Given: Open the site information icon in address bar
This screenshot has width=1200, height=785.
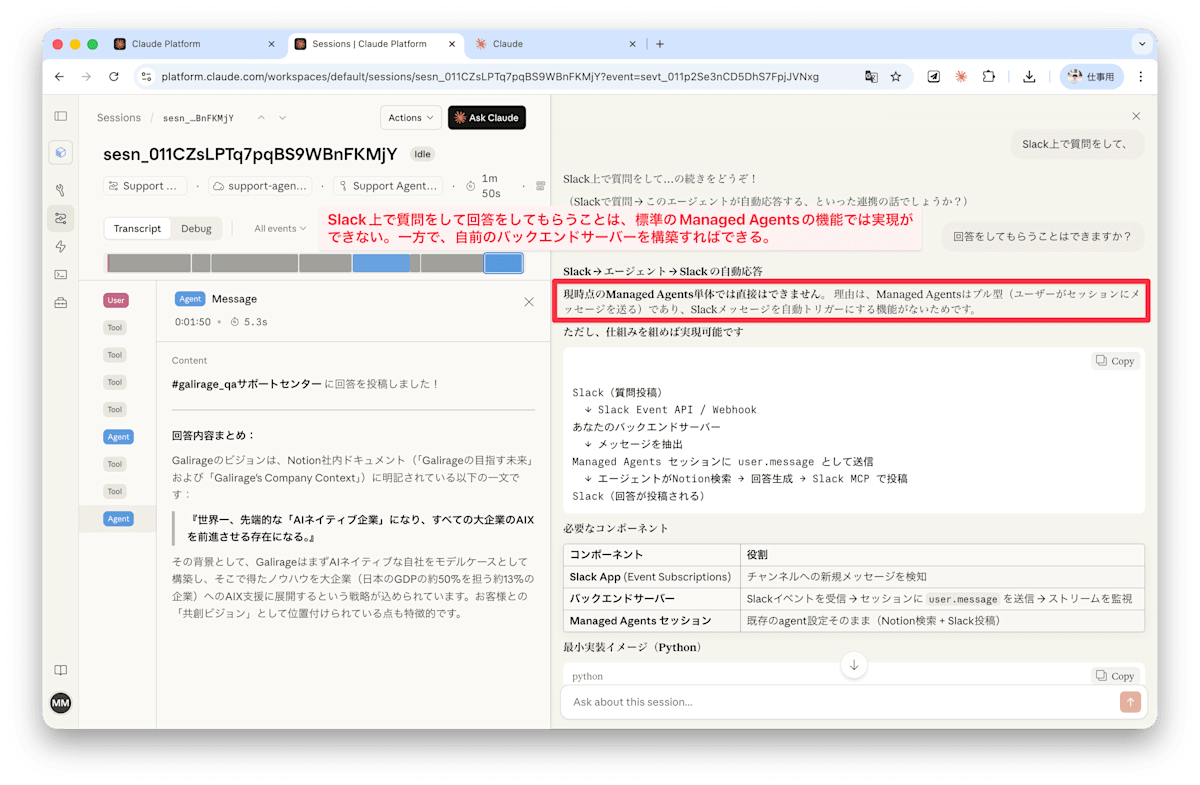Looking at the screenshot, I should click(x=146, y=76).
